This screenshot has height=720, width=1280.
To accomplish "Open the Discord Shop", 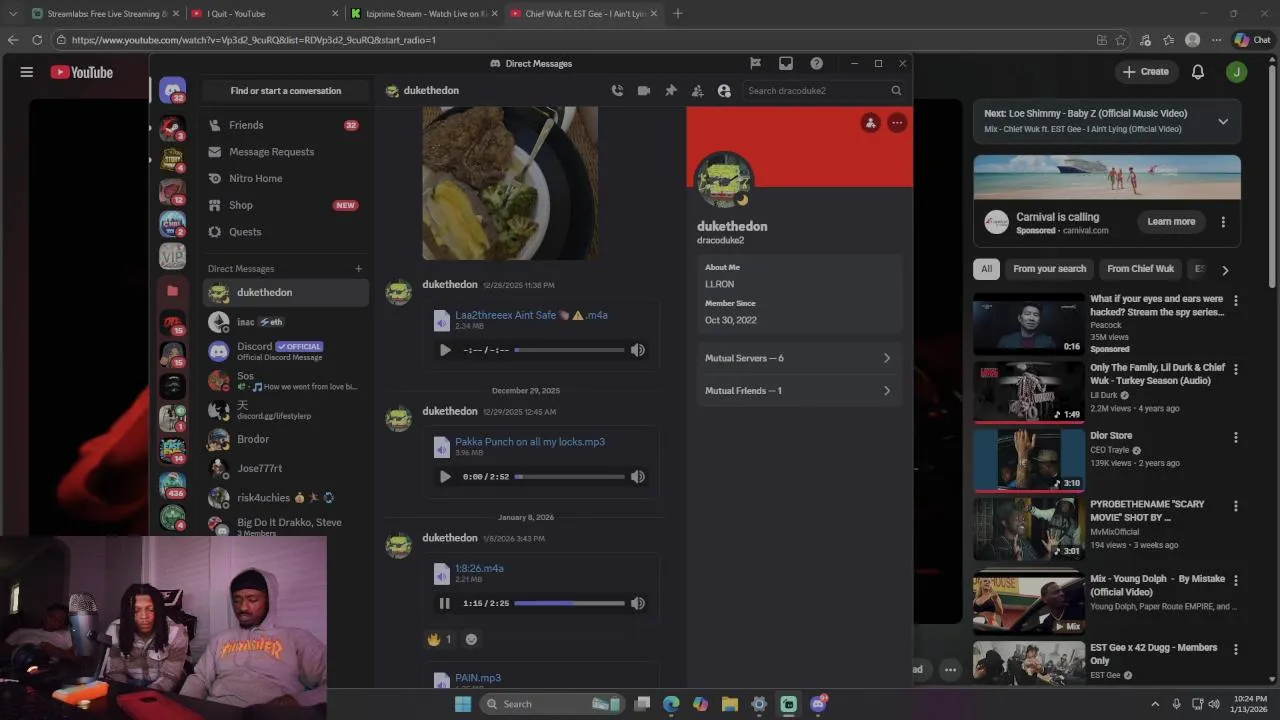I will [x=285, y=205].
